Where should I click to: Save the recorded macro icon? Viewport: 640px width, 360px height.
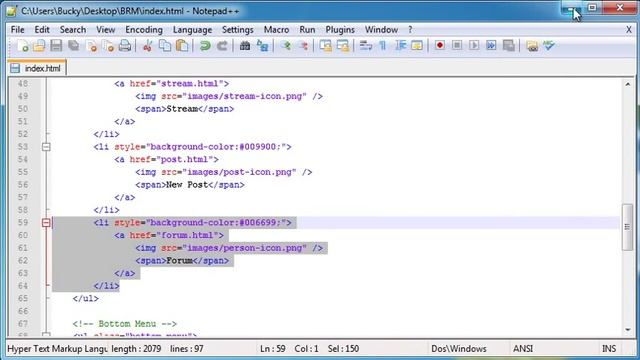[x=509, y=45]
